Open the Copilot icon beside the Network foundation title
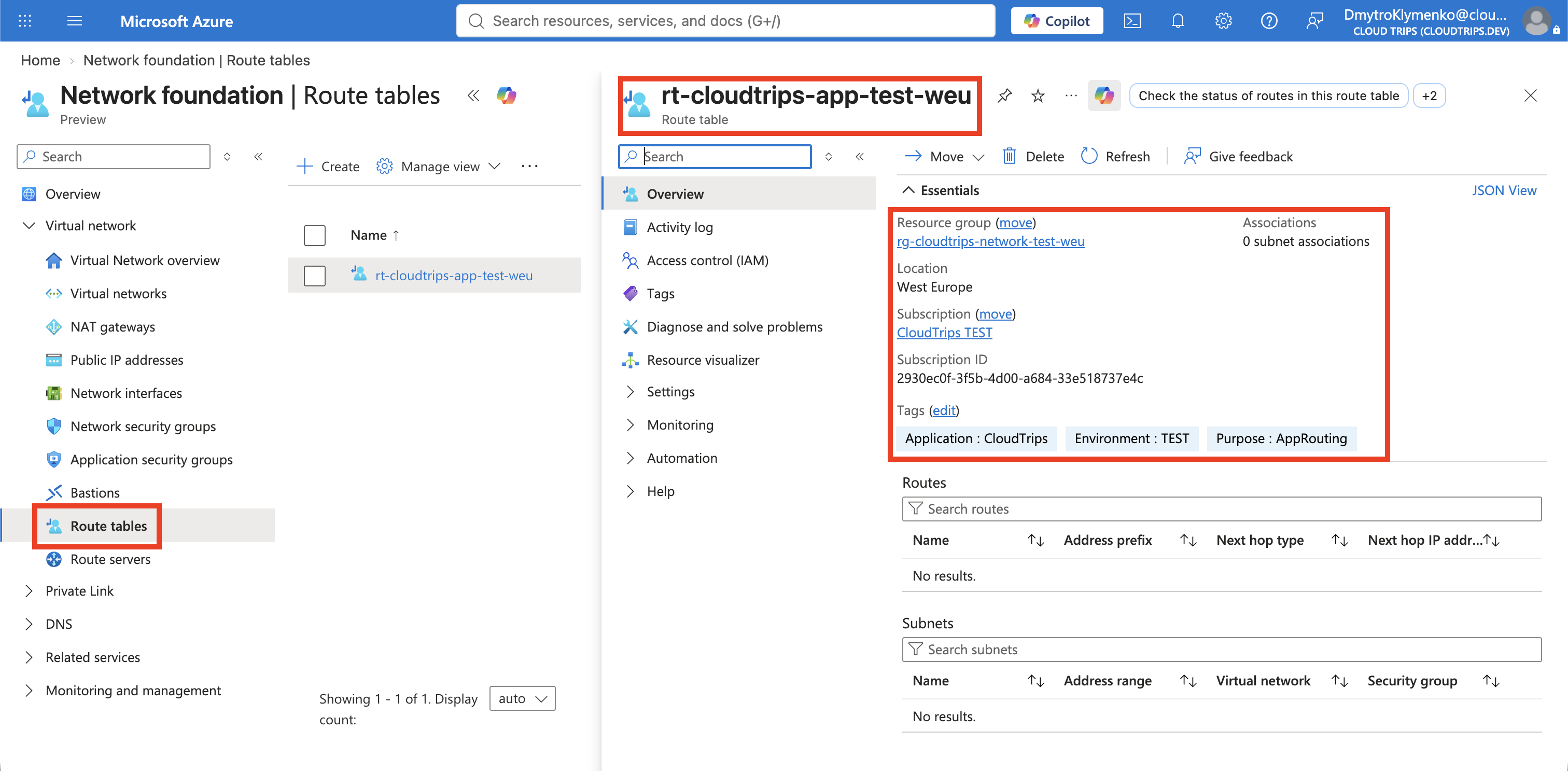The width and height of the screenshot is (1568, 771). 507,95
